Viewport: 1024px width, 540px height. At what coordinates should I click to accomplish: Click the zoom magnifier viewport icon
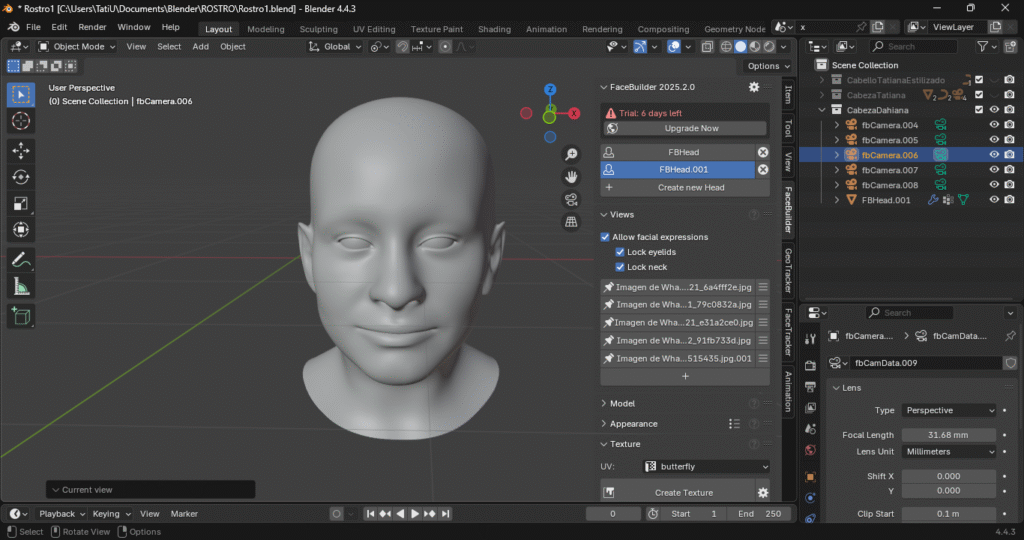[x=571, y=154]
